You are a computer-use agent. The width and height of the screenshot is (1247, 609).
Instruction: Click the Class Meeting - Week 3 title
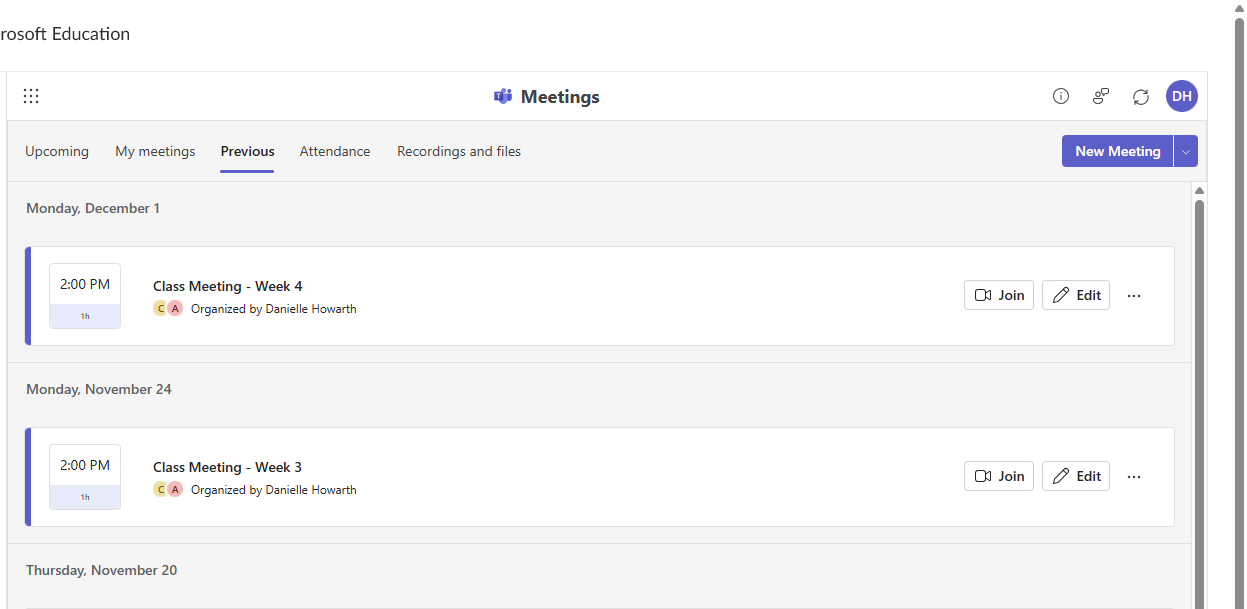227,467
